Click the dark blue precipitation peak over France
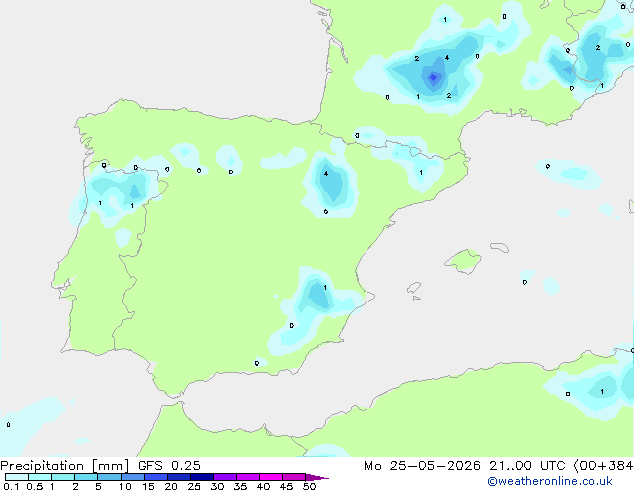The image size is (634, 490). [433, 77]
